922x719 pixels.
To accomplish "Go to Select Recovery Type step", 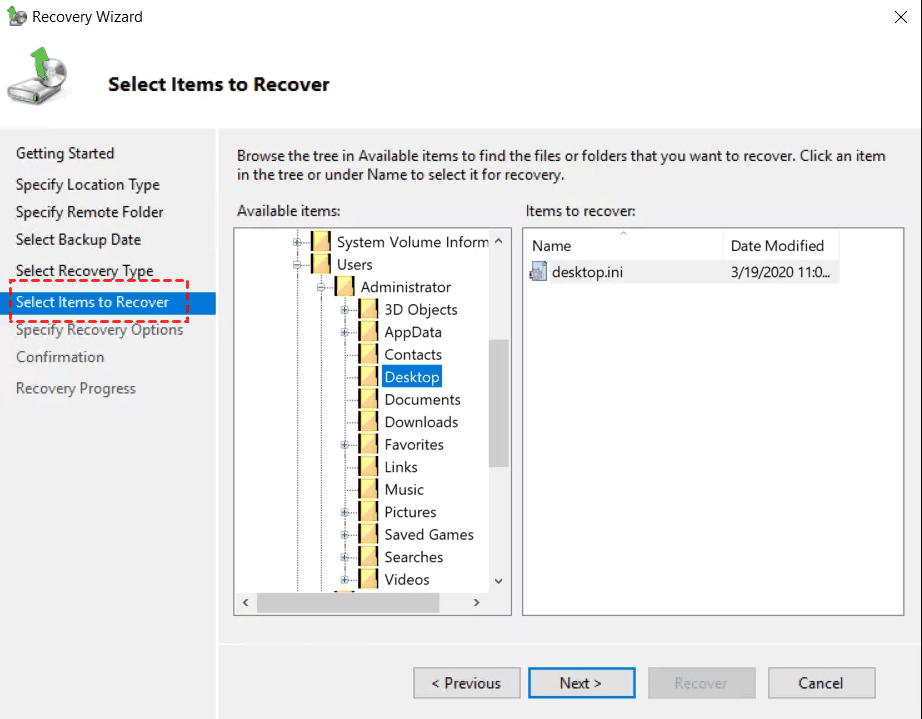I will point(84,271).
